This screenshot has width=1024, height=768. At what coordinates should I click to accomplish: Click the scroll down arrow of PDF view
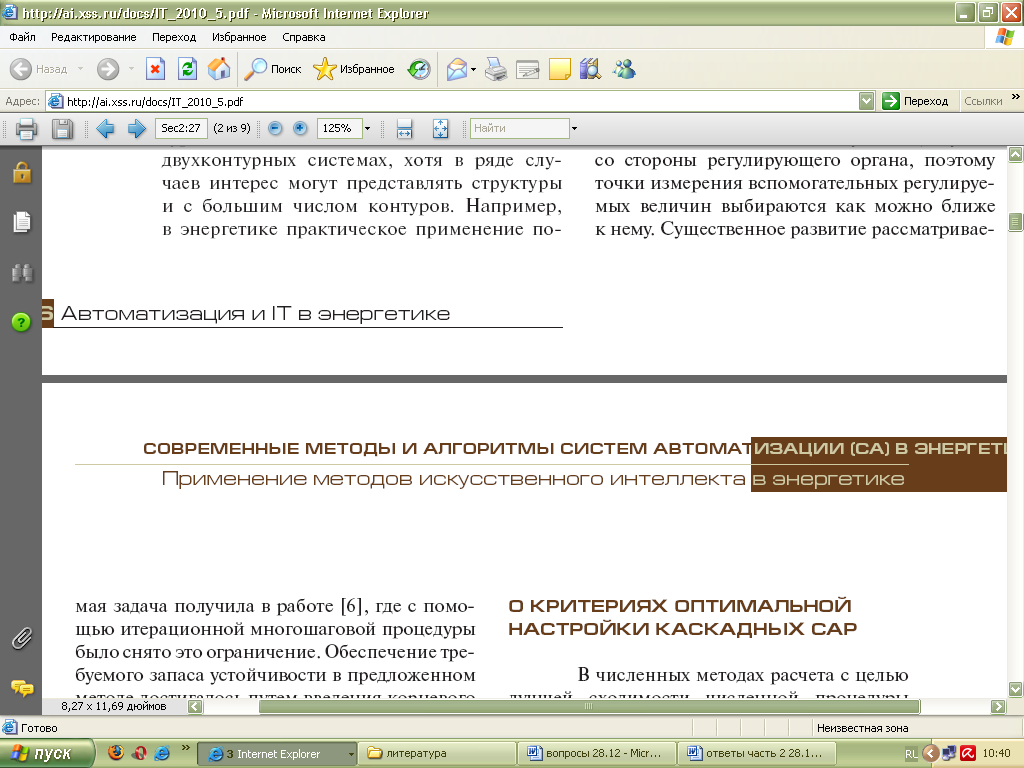click(x=1016, y=689)
